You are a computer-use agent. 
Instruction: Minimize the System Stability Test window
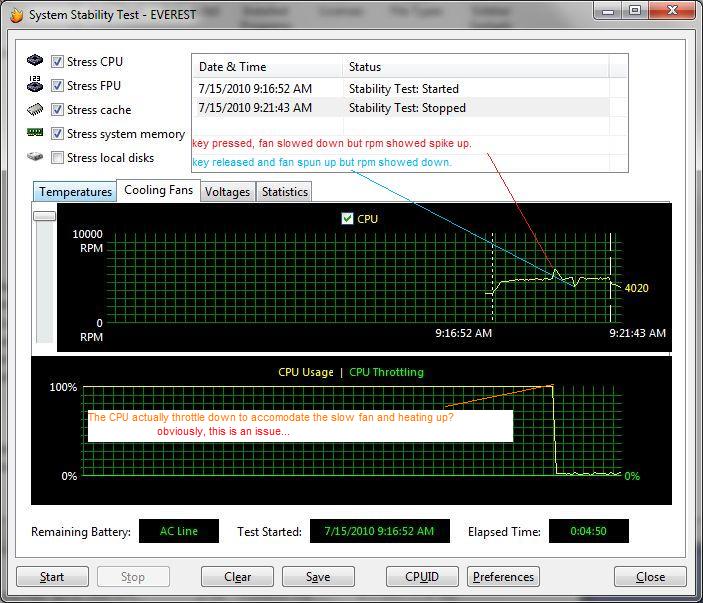pos(608,11)
